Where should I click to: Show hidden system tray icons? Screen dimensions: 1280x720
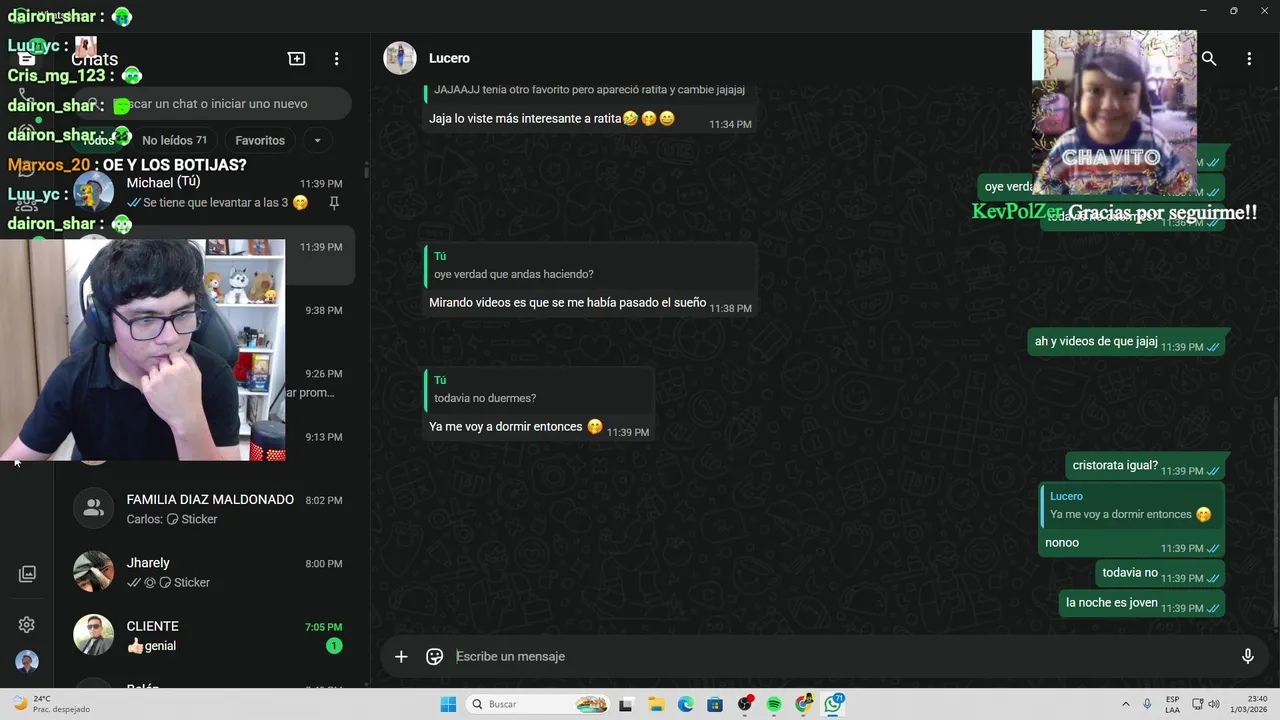[x=1126, y=704]
